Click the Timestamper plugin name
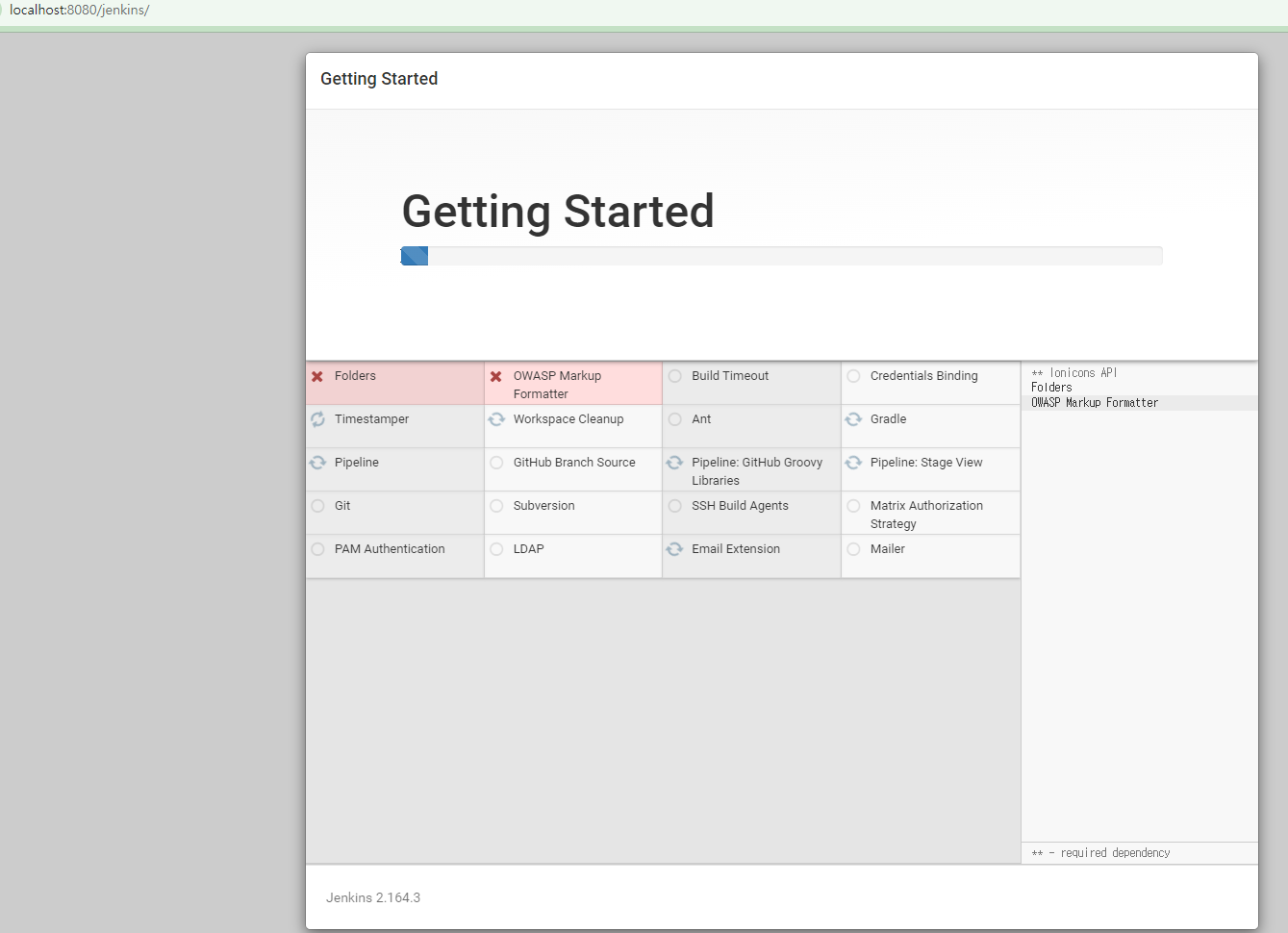The image size is (1288, 933). tap(371, 419)
